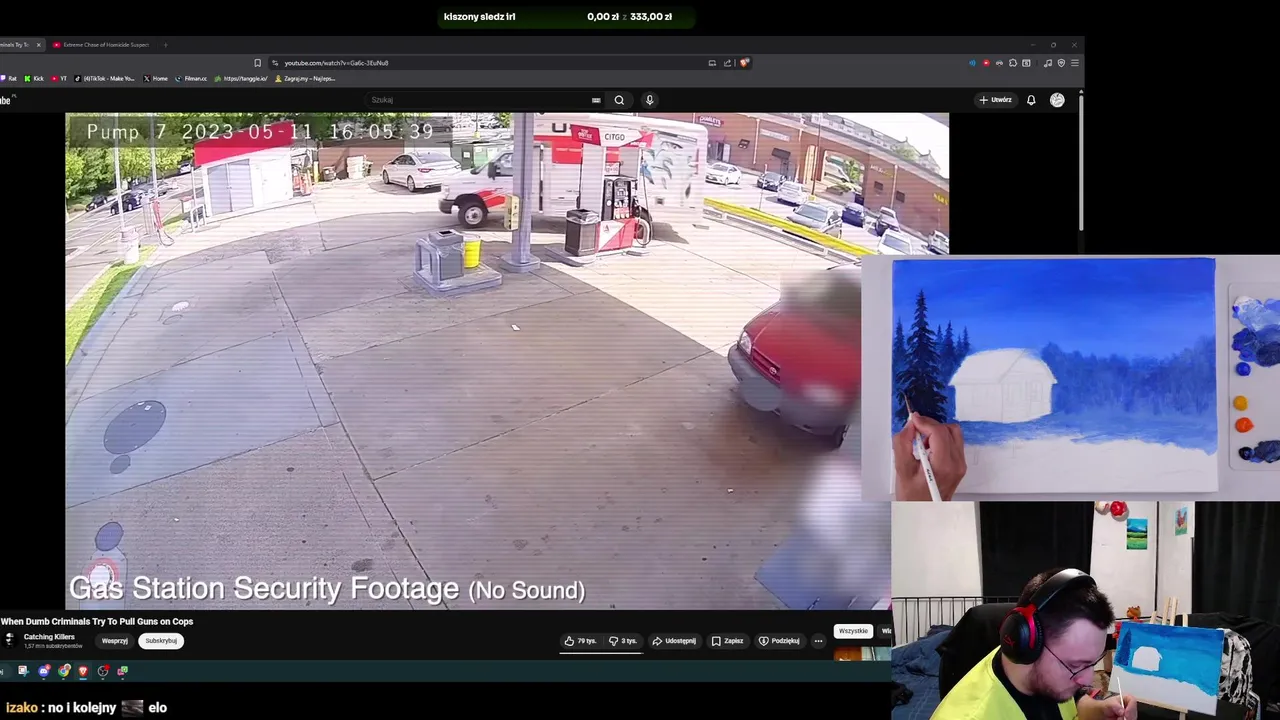Open the browser hamburger menu

pyautogui.click(x=1075, y=63)
